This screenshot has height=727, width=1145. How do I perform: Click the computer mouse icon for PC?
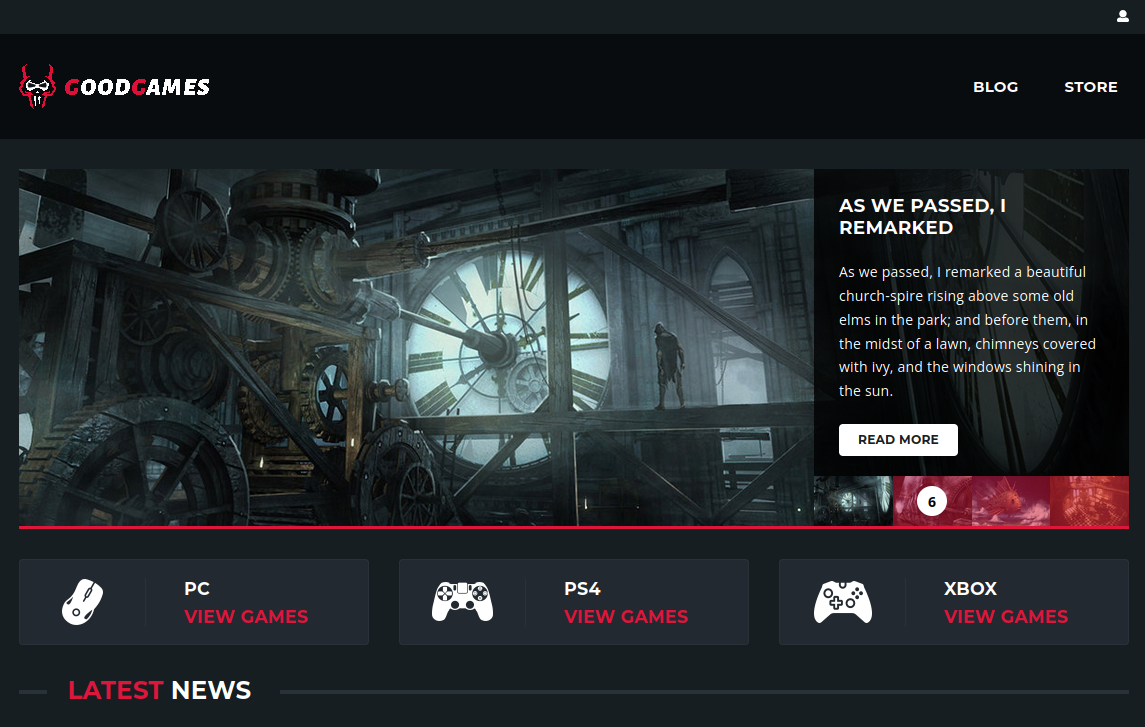pos(83,602)
